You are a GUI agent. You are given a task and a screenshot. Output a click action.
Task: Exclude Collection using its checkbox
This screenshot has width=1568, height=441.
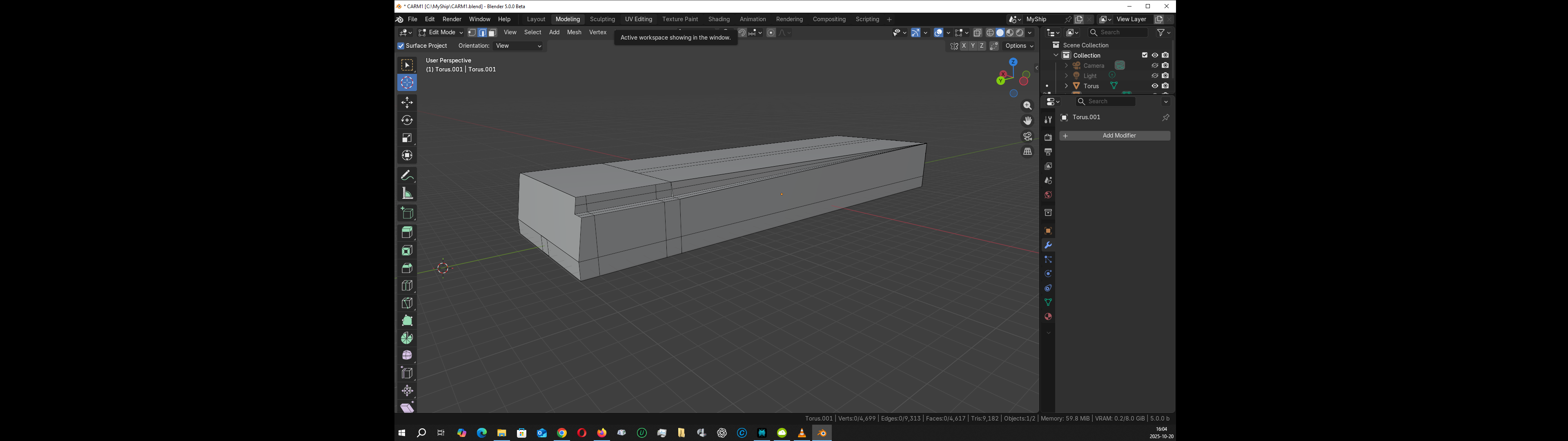[1144, 56]
